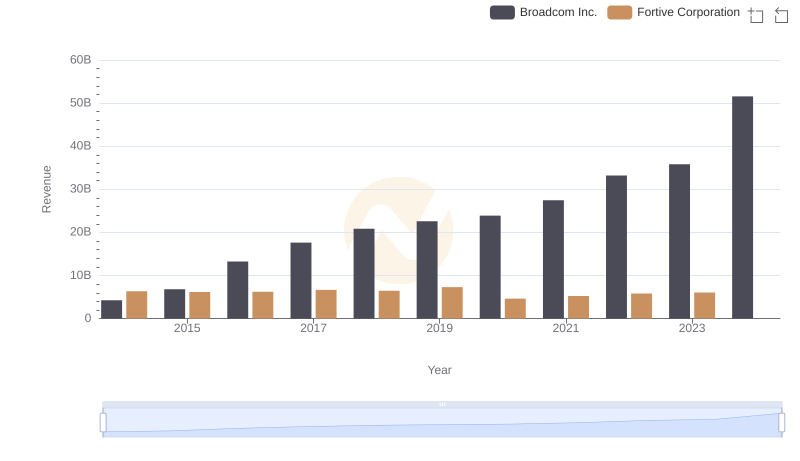
Task: Click the tallest Broadcom bar for 2024
Action: pos(742,207)
